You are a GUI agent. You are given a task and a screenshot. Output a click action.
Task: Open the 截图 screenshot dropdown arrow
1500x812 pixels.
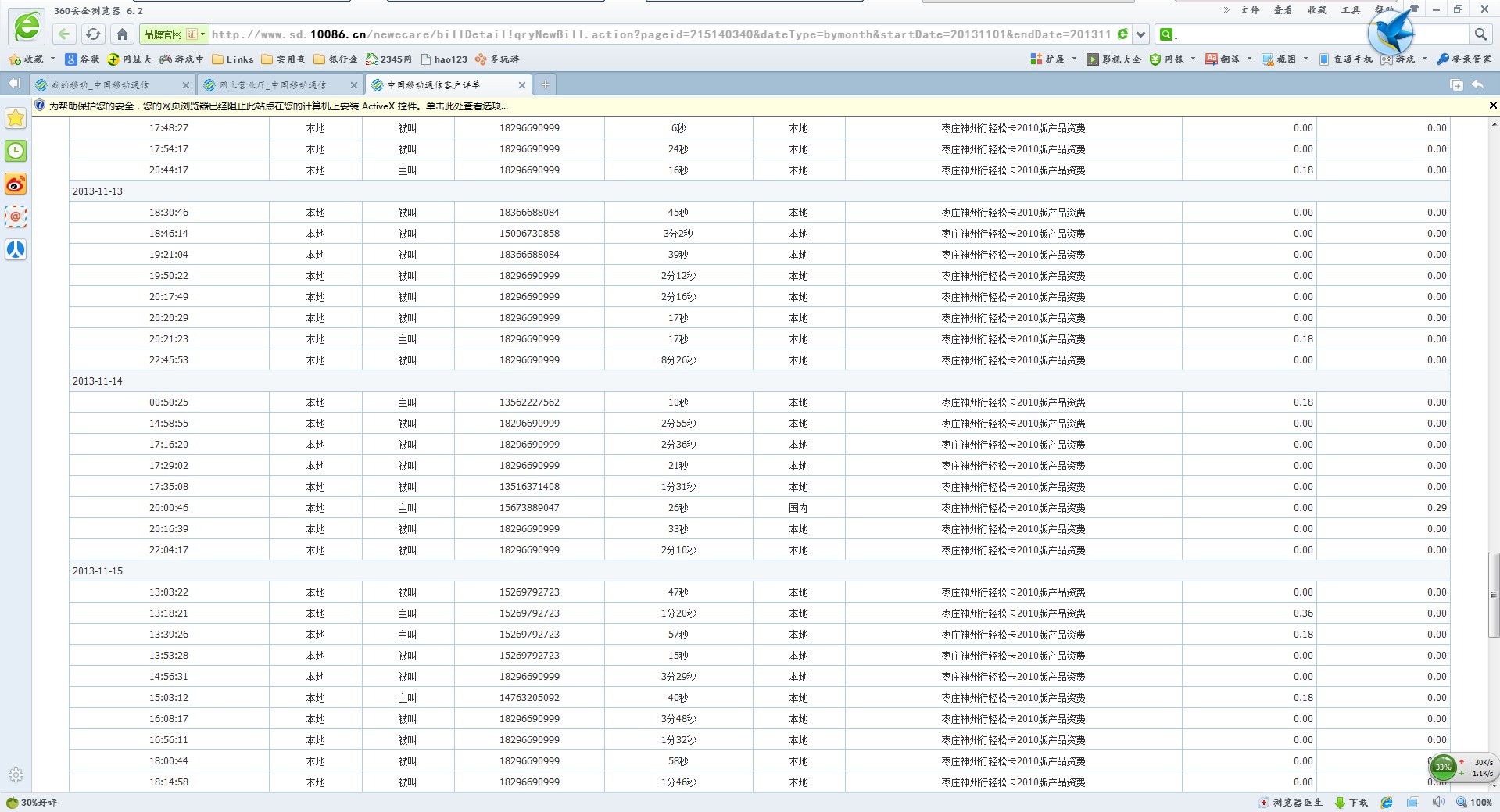[x=1305, y=59]
